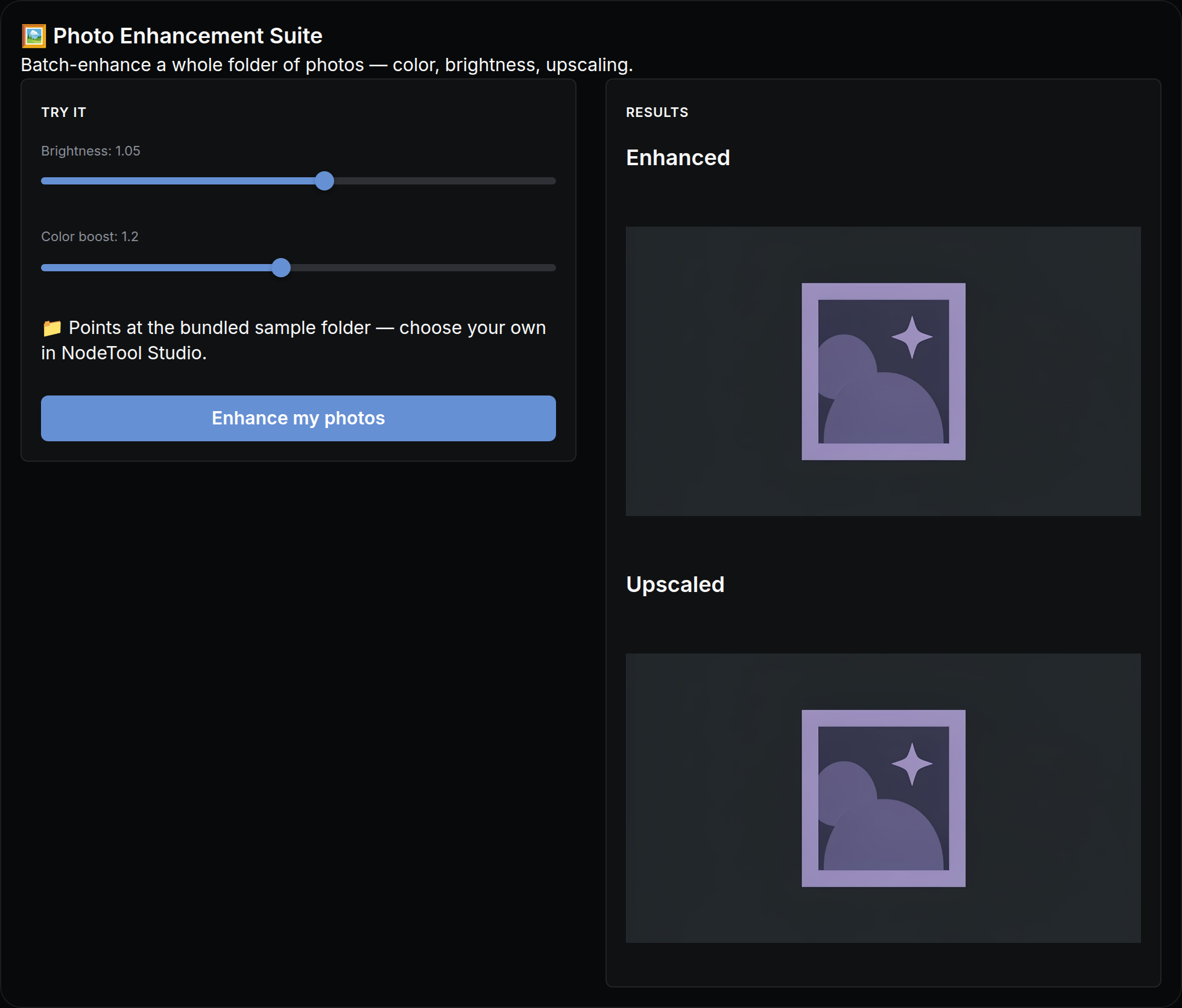This screenshot has width=1182, height=1008.
Task: Open the Upscaled result image thumbnail
Action: [883, 798]
